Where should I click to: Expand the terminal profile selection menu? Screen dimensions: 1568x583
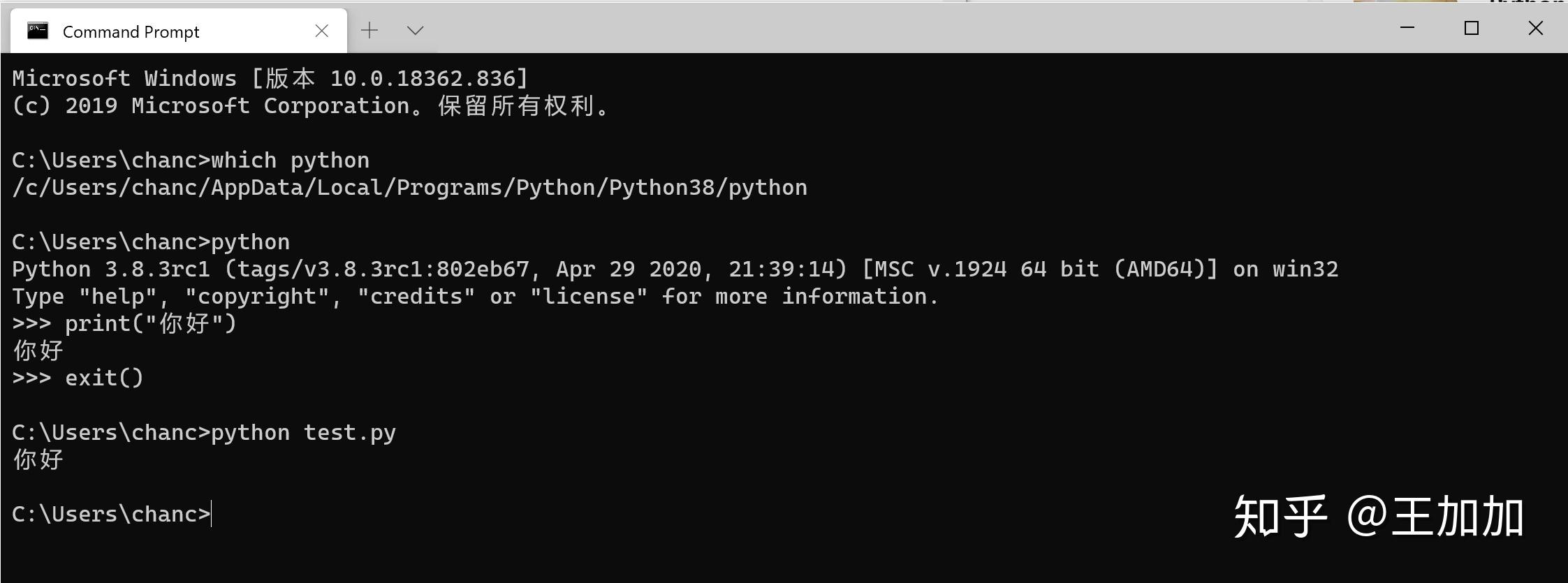pos(415,30)
